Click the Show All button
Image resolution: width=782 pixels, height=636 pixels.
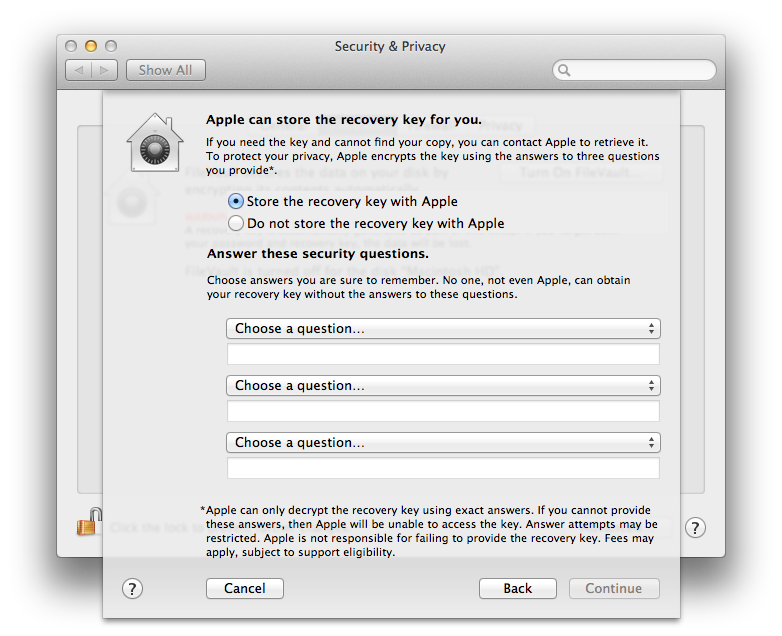(166, 70)
